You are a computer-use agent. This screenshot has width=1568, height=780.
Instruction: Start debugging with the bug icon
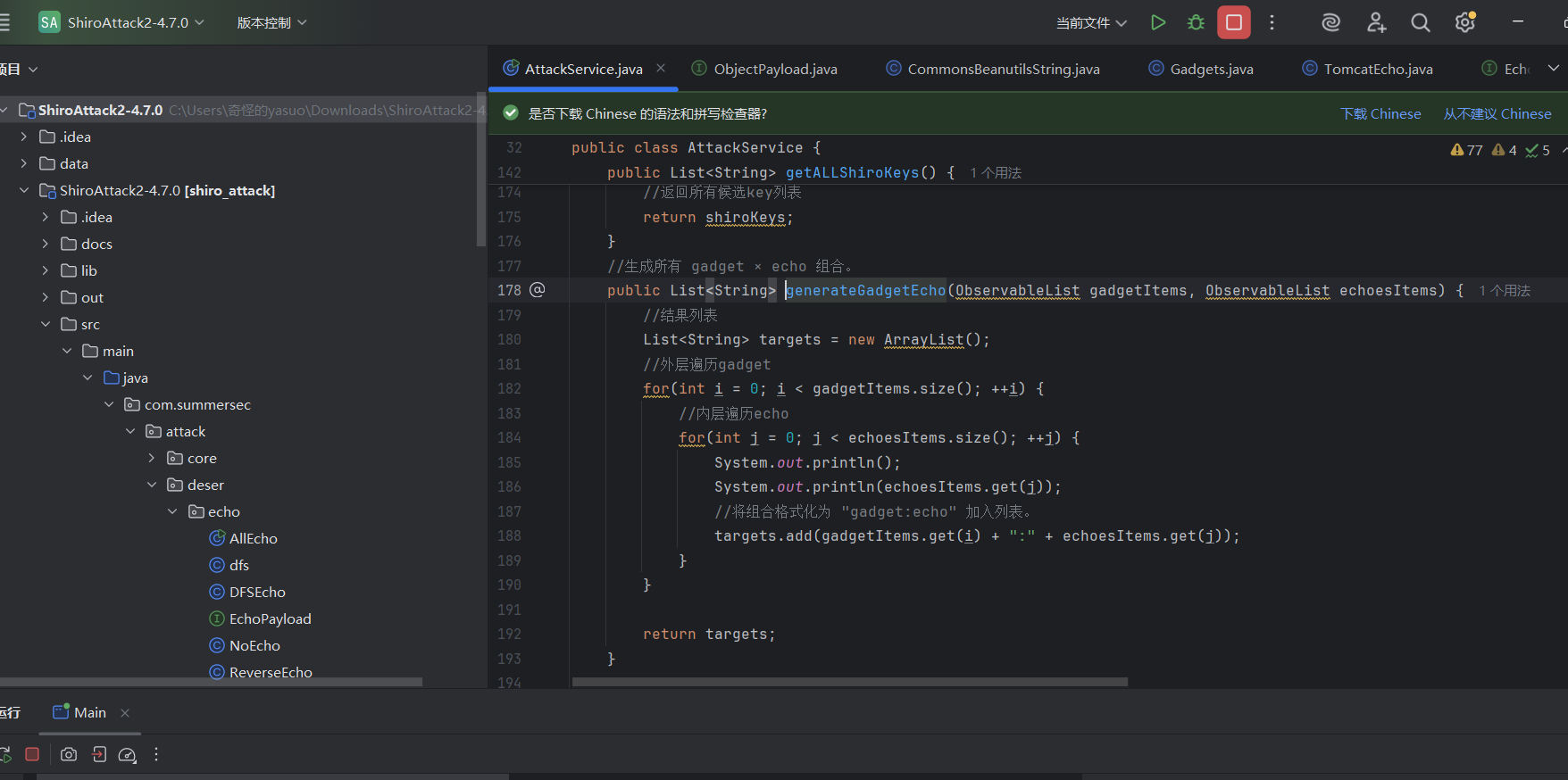point(1196,22)
